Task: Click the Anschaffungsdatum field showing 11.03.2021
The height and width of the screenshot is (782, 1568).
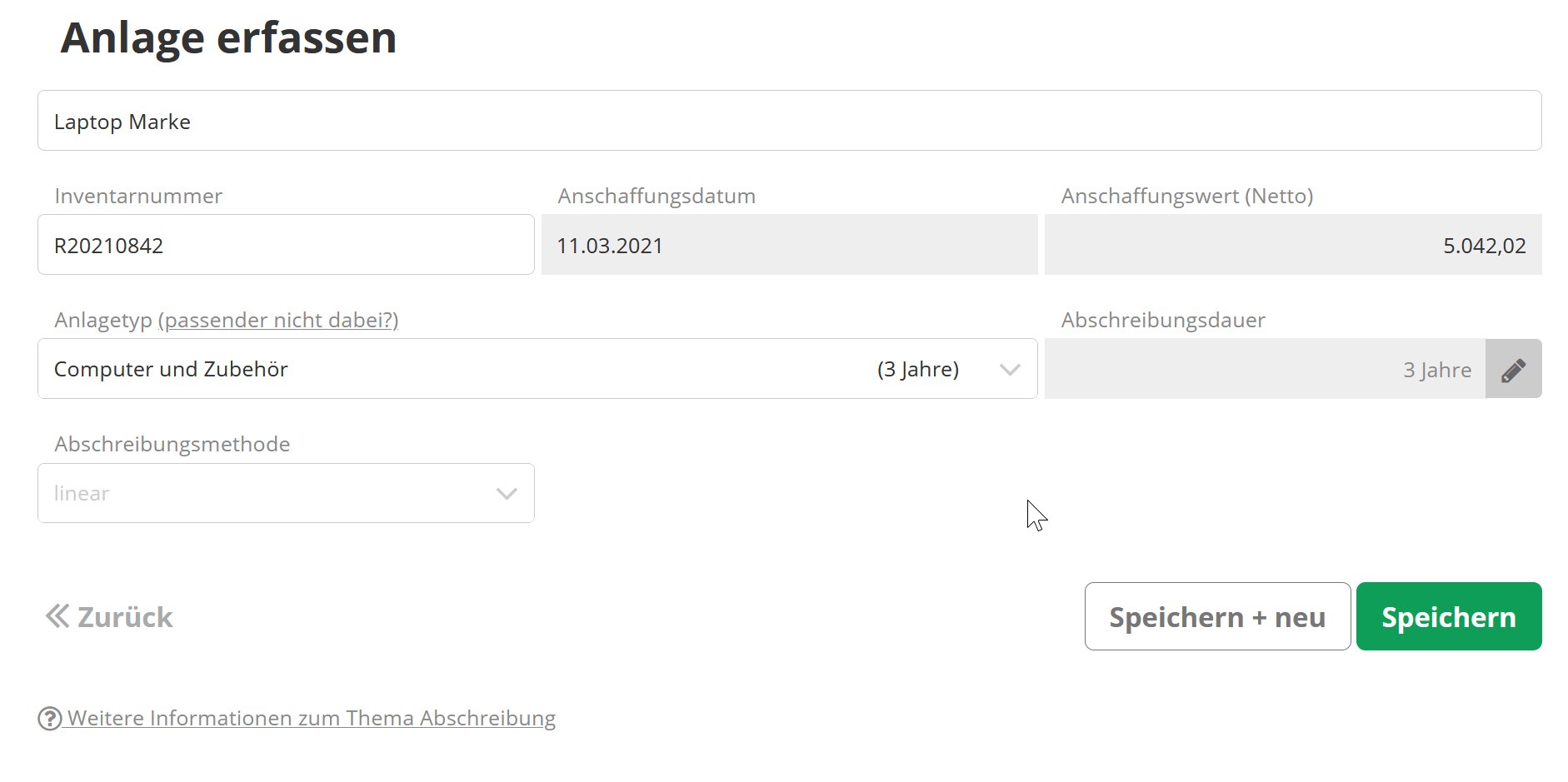Action: [789, 245]
